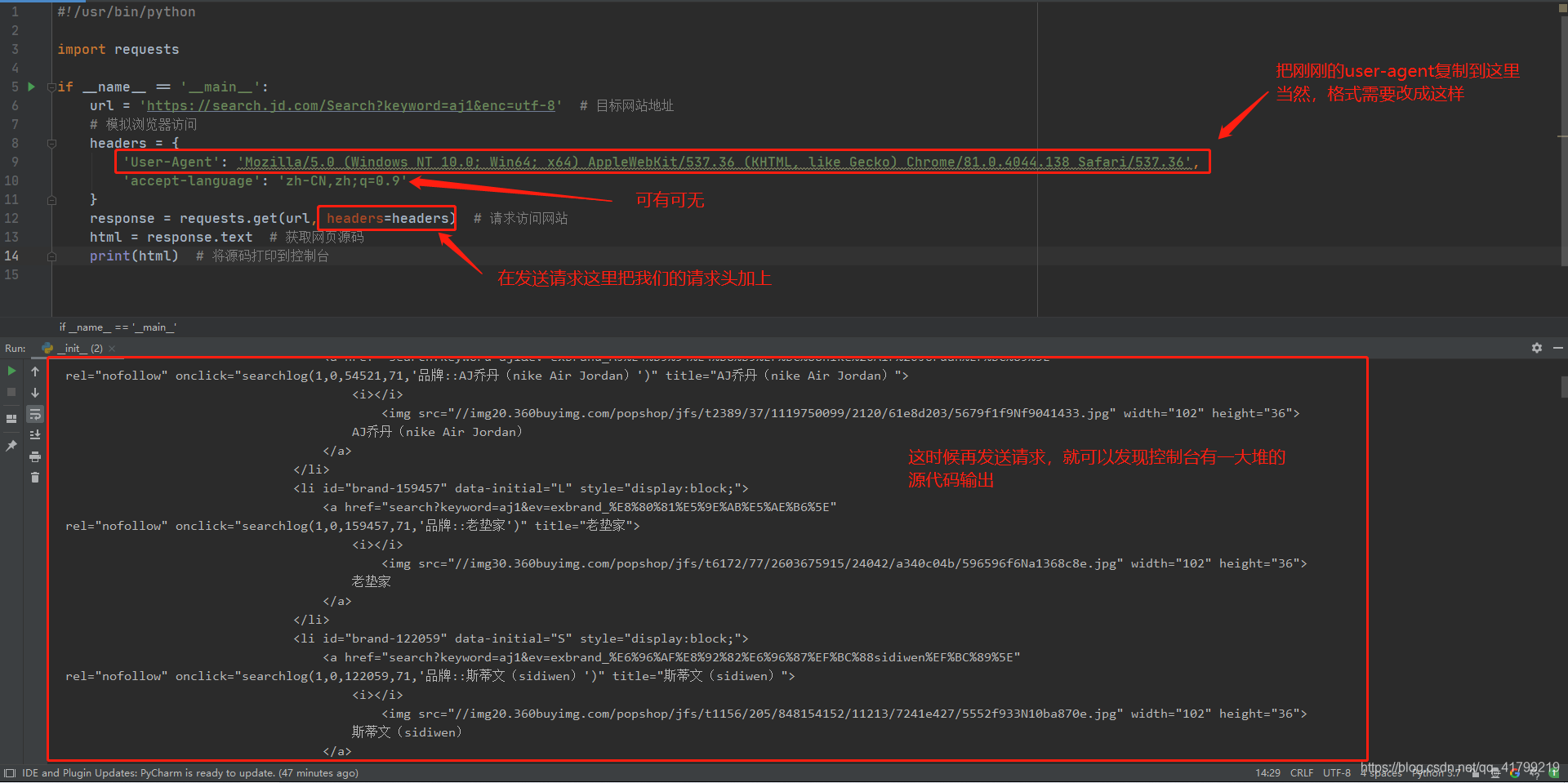Click the Up the Stack Trace arrow
Image resolution: width=1568 pixels, height=783 pixels.
(x=35, y=371)
